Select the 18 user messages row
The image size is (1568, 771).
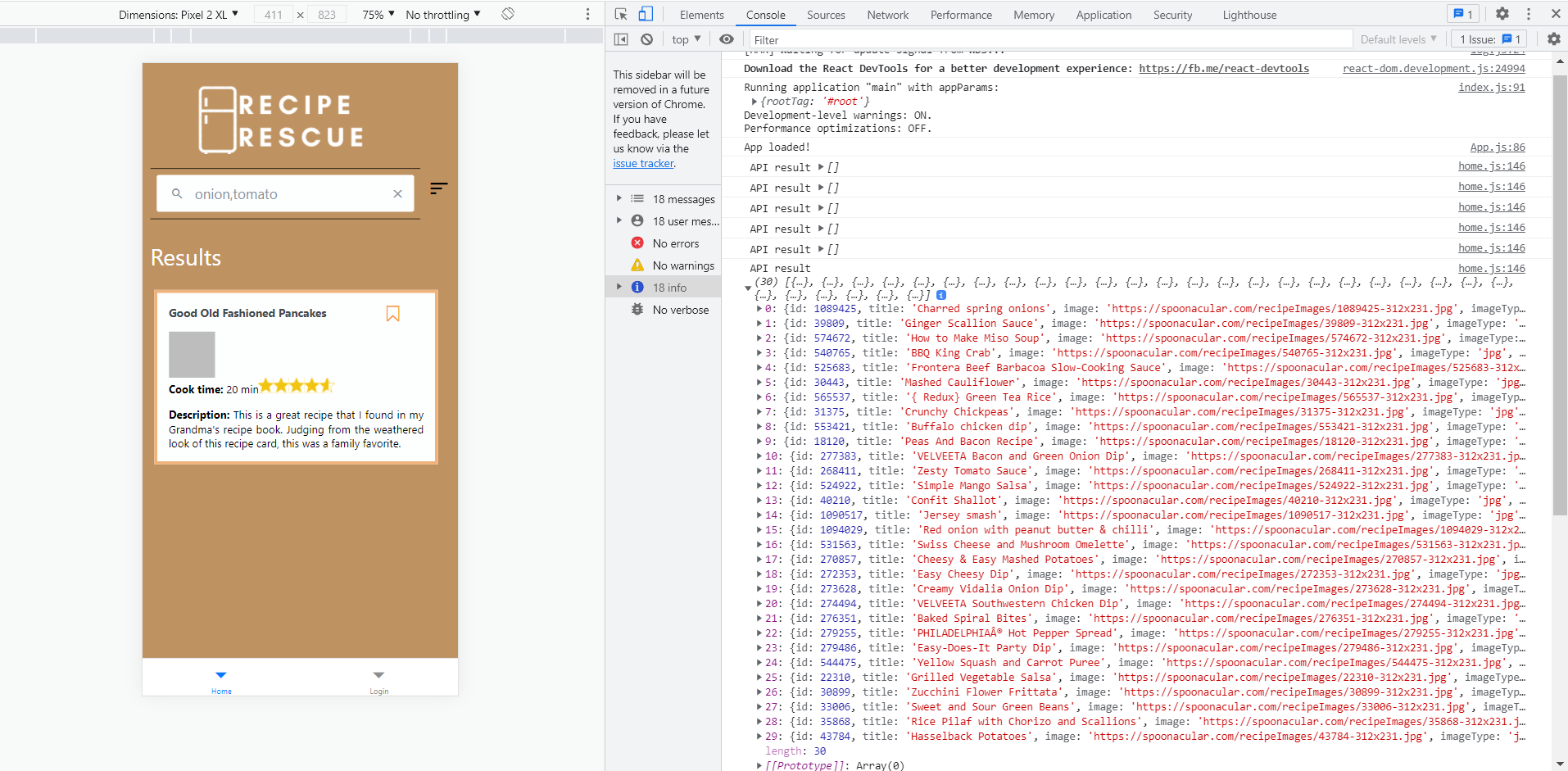(664, 221)
